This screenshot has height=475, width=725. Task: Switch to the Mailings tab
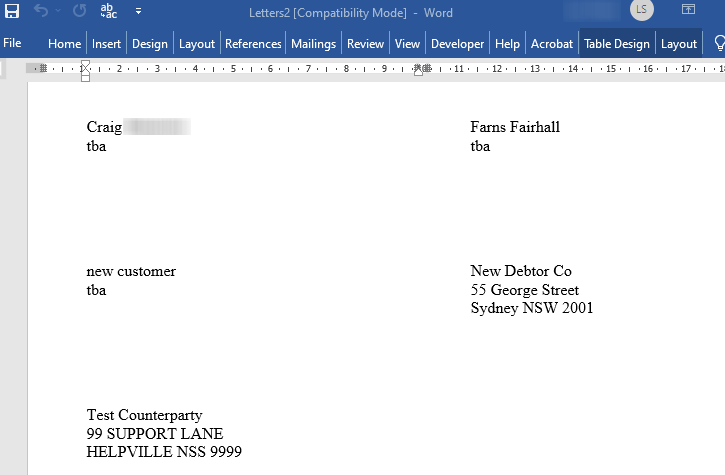(313, 44)
